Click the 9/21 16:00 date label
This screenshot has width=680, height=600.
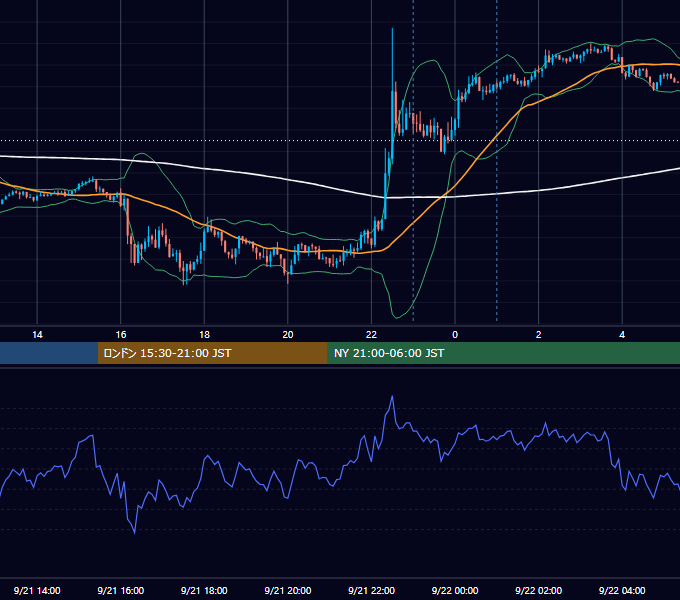(121, 590)
